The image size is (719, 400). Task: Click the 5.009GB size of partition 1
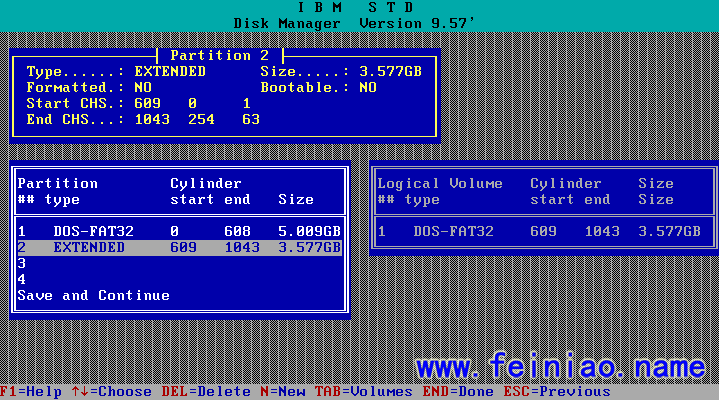pyautogui.click(x=310, y=231)
